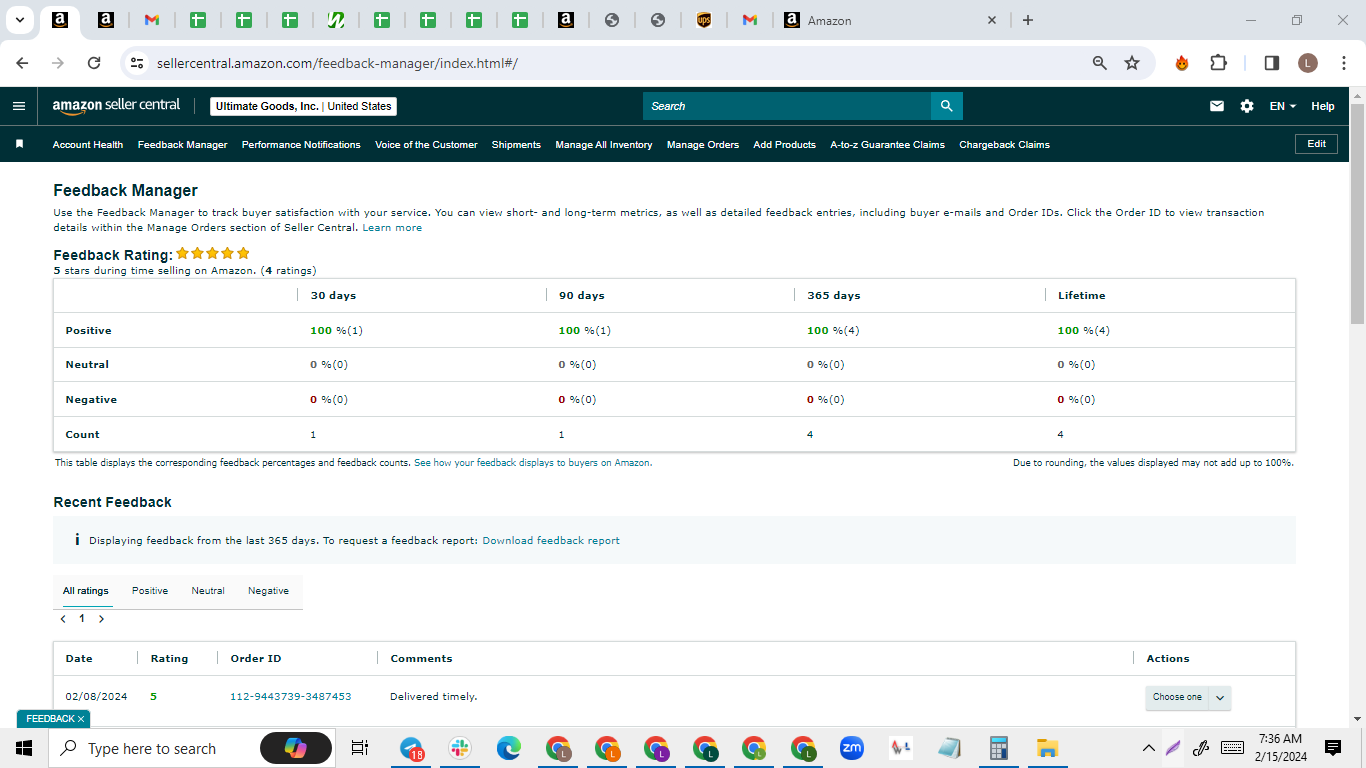This screenshot has height=768, width=1366.
Task: Go to previous page of feedback
Action: tap(63, 619)
